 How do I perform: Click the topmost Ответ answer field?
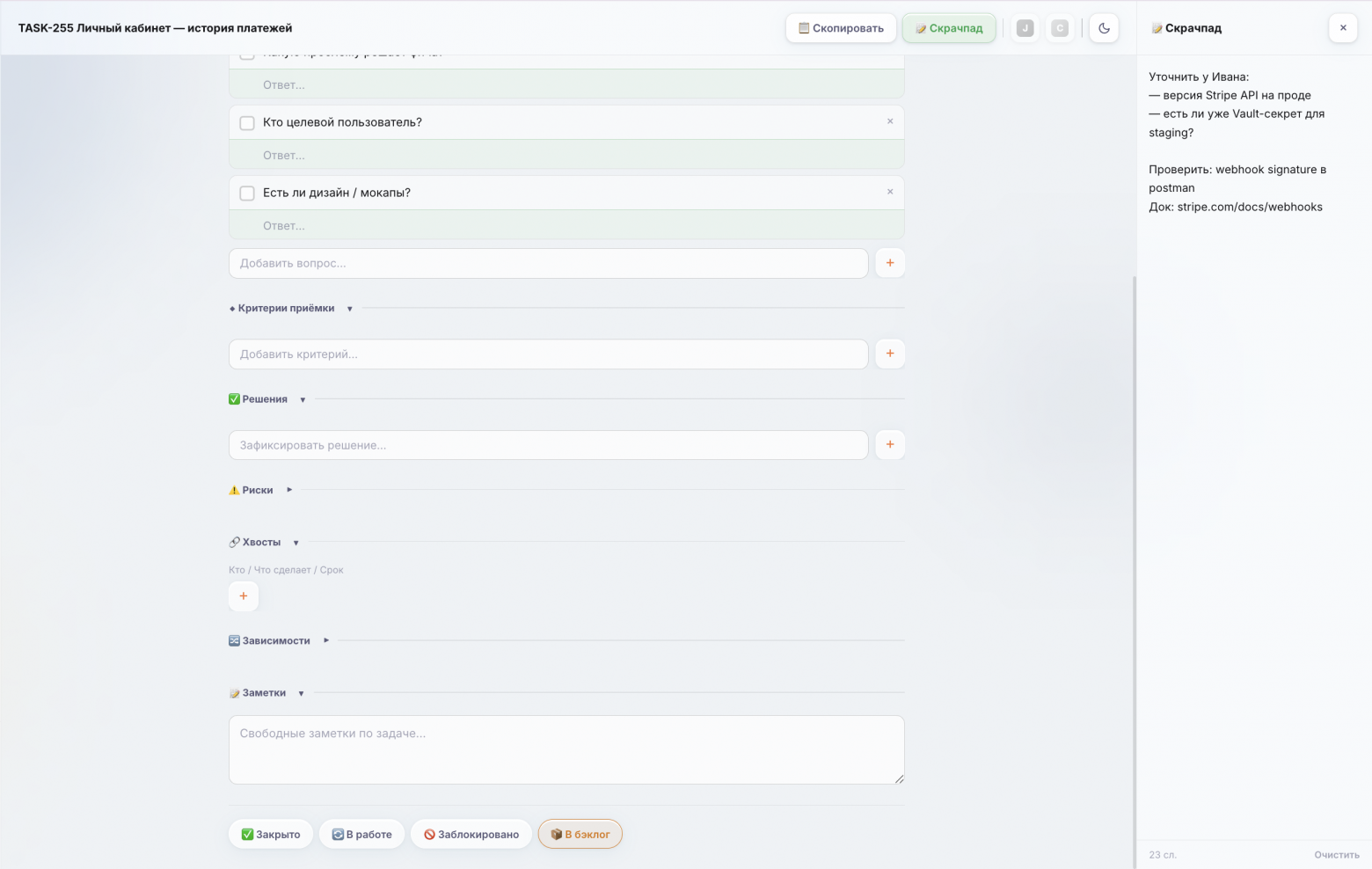click(566, 84)
